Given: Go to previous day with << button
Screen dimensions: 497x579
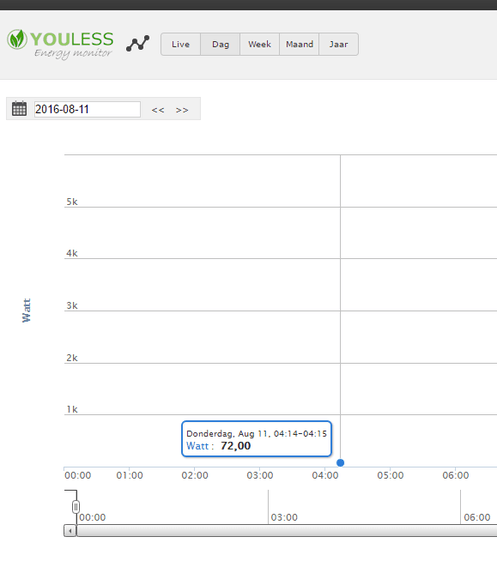Looking at the screenshot, I should click(158, 110).
